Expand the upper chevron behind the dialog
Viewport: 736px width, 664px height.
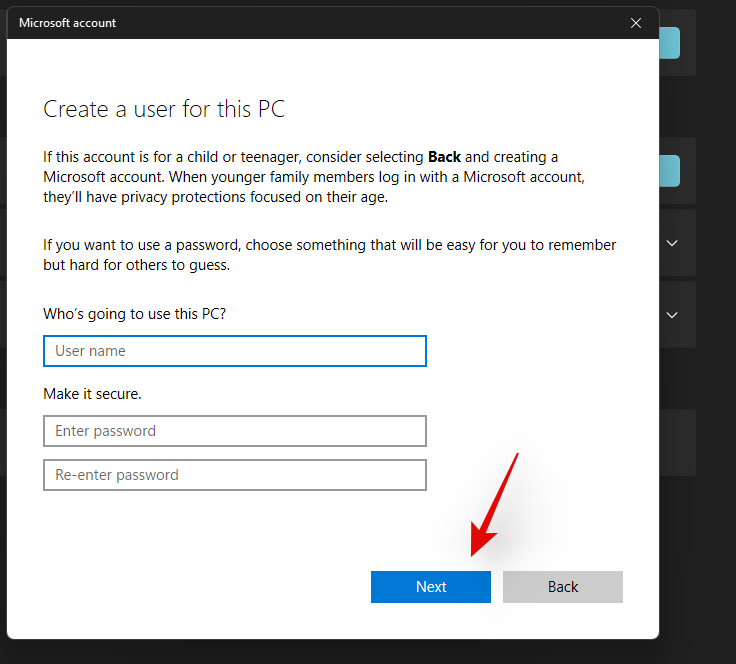click(673, 243)
